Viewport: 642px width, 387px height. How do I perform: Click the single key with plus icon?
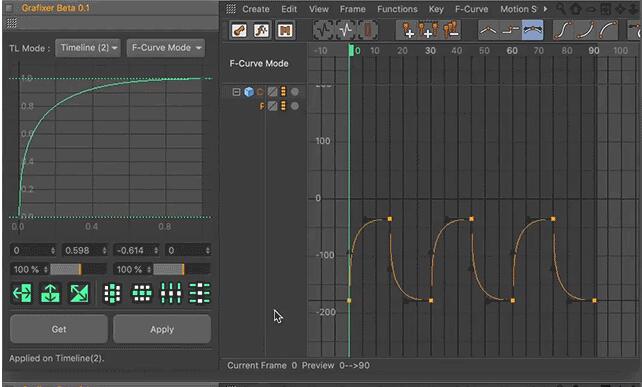pyautogui.click(x=407, y=30)
